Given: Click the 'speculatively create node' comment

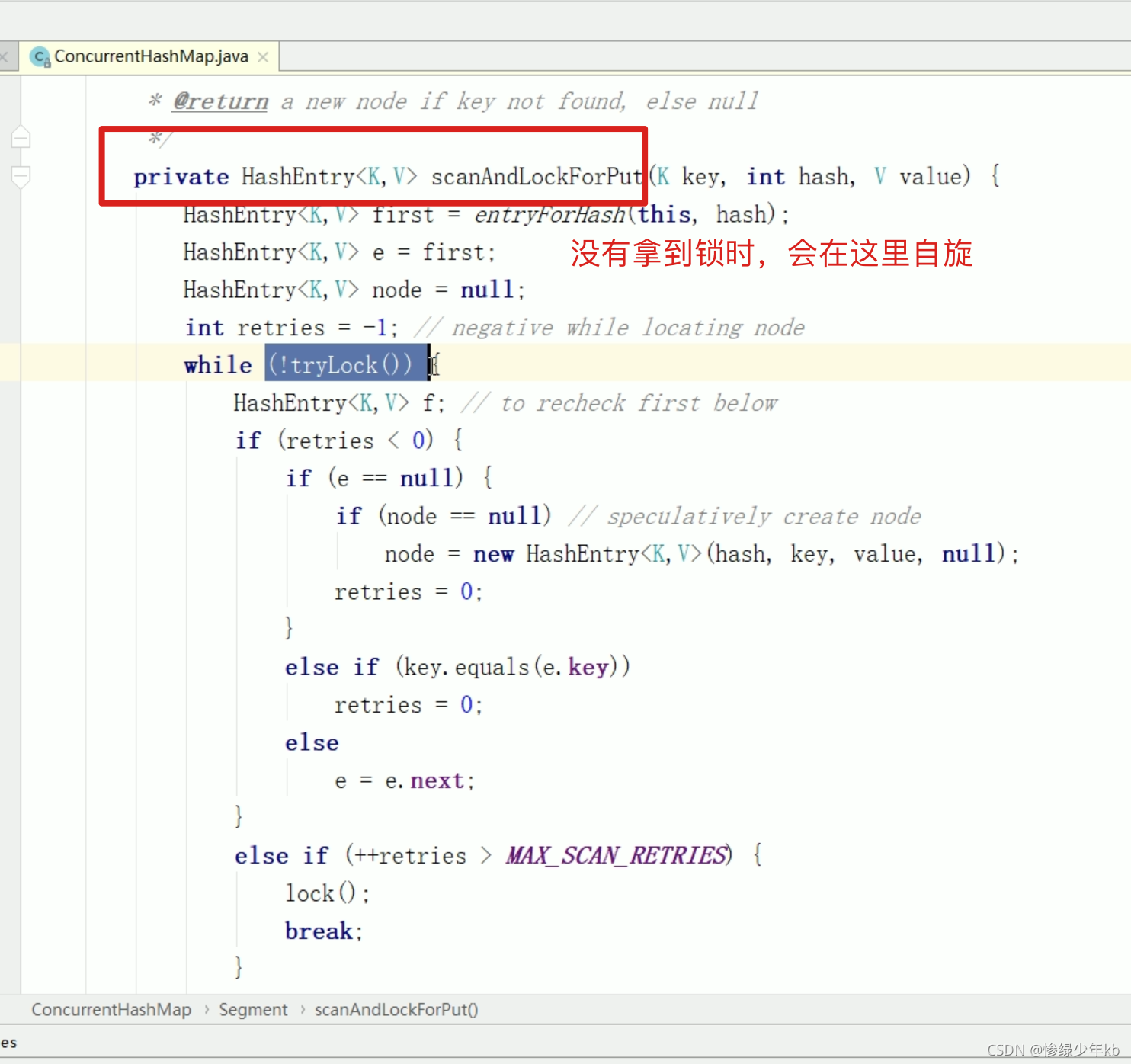Looking at the screenshot, I should point(745,517).
